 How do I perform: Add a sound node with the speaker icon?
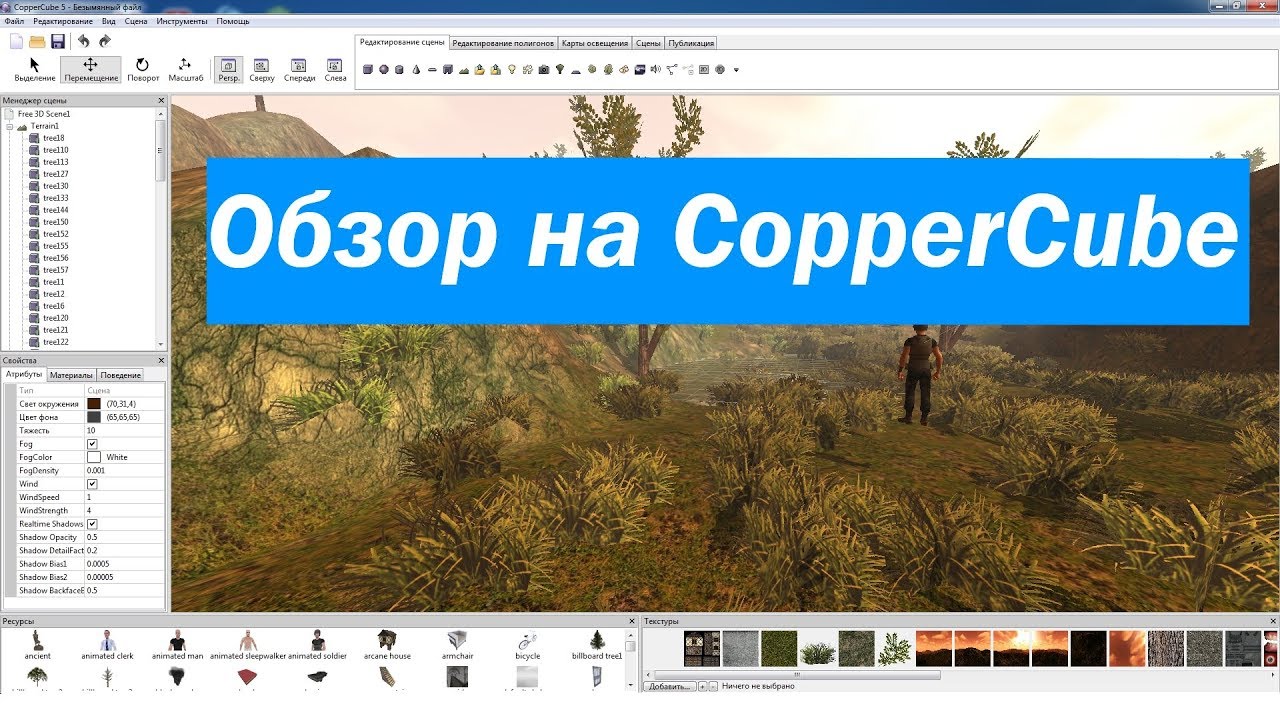pyautogui.click(x=655, y=69)
